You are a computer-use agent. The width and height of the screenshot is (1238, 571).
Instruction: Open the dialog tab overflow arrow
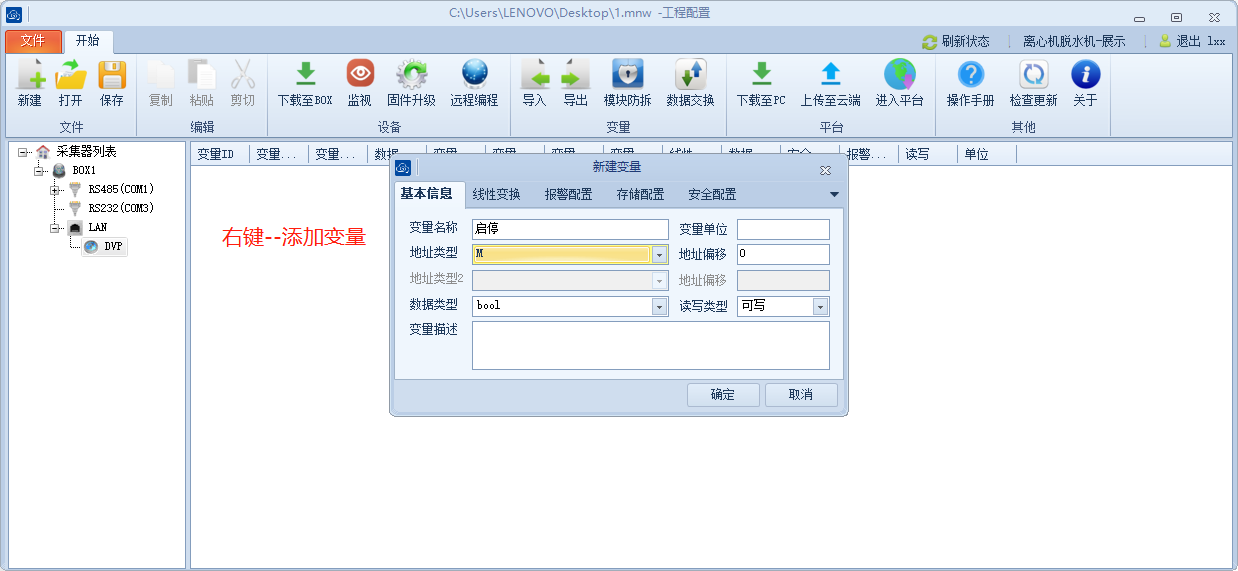tap(835, 195)
